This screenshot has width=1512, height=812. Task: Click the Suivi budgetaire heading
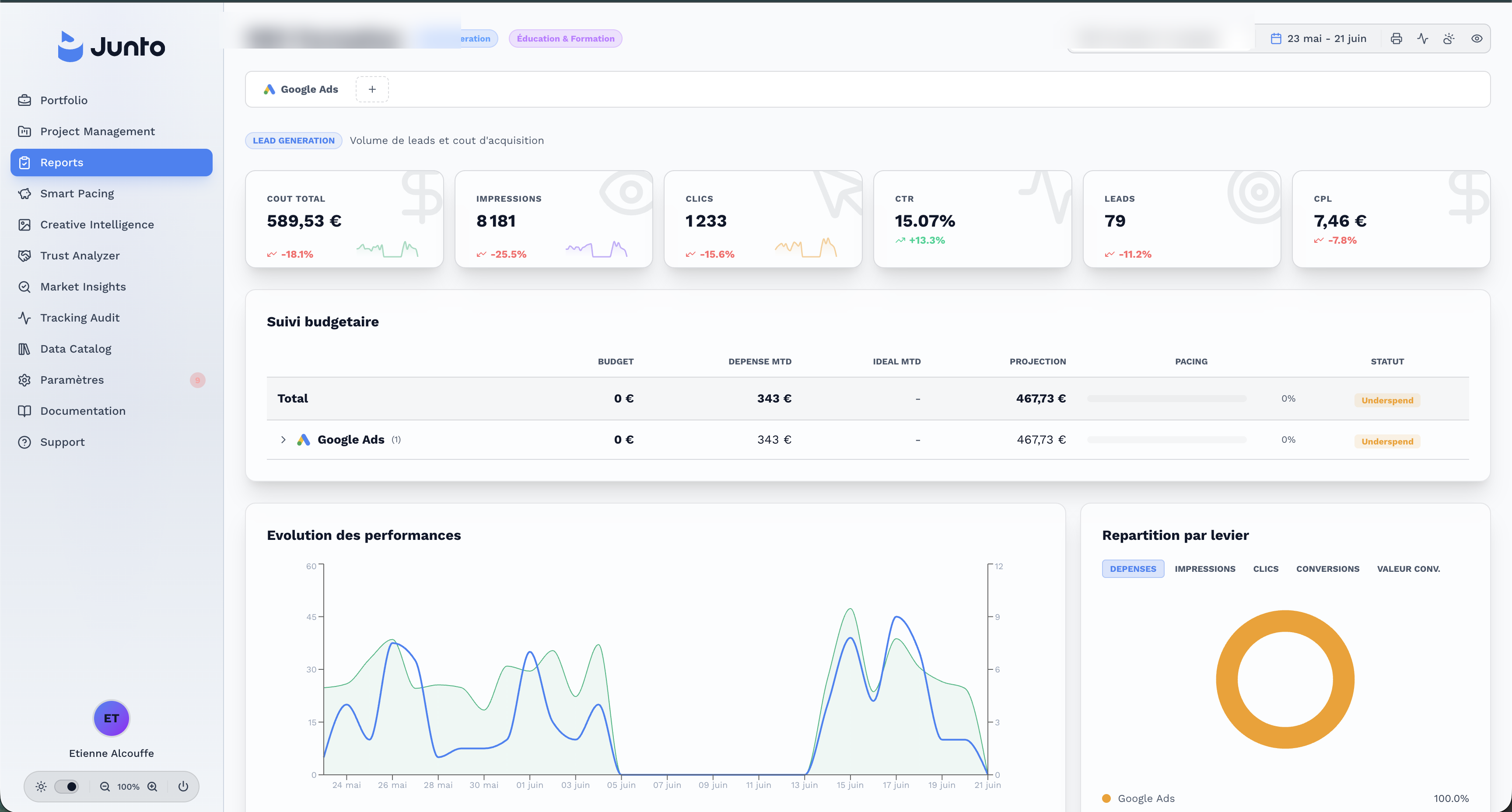click(323, 322)
